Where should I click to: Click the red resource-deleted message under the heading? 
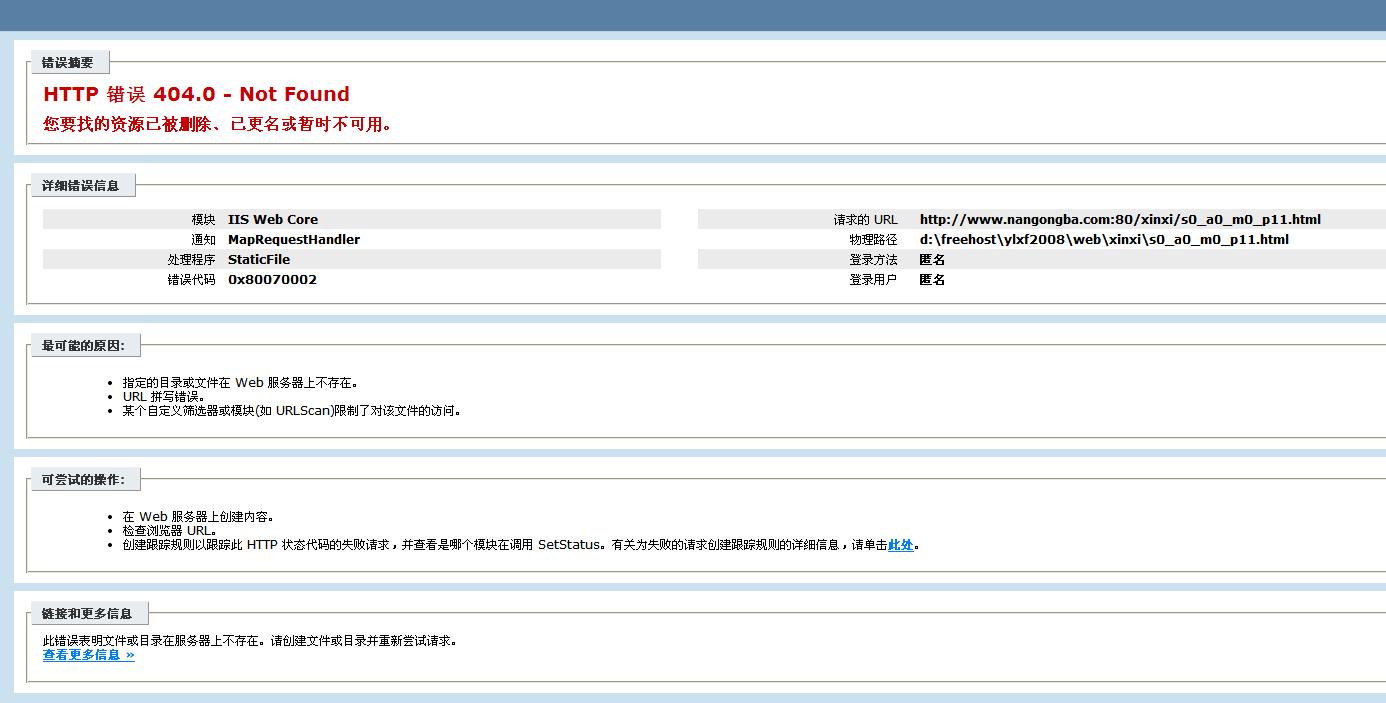[217, 125]
